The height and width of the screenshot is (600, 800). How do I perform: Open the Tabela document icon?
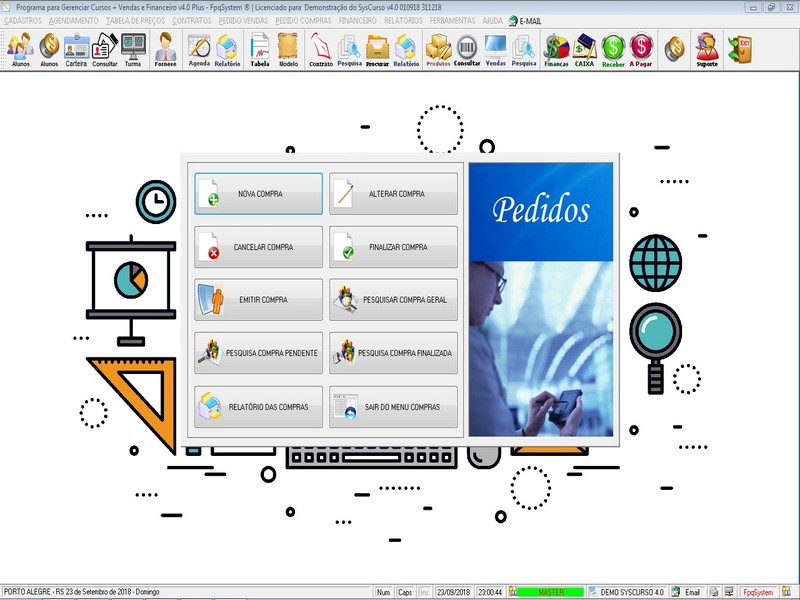(260, 49)
